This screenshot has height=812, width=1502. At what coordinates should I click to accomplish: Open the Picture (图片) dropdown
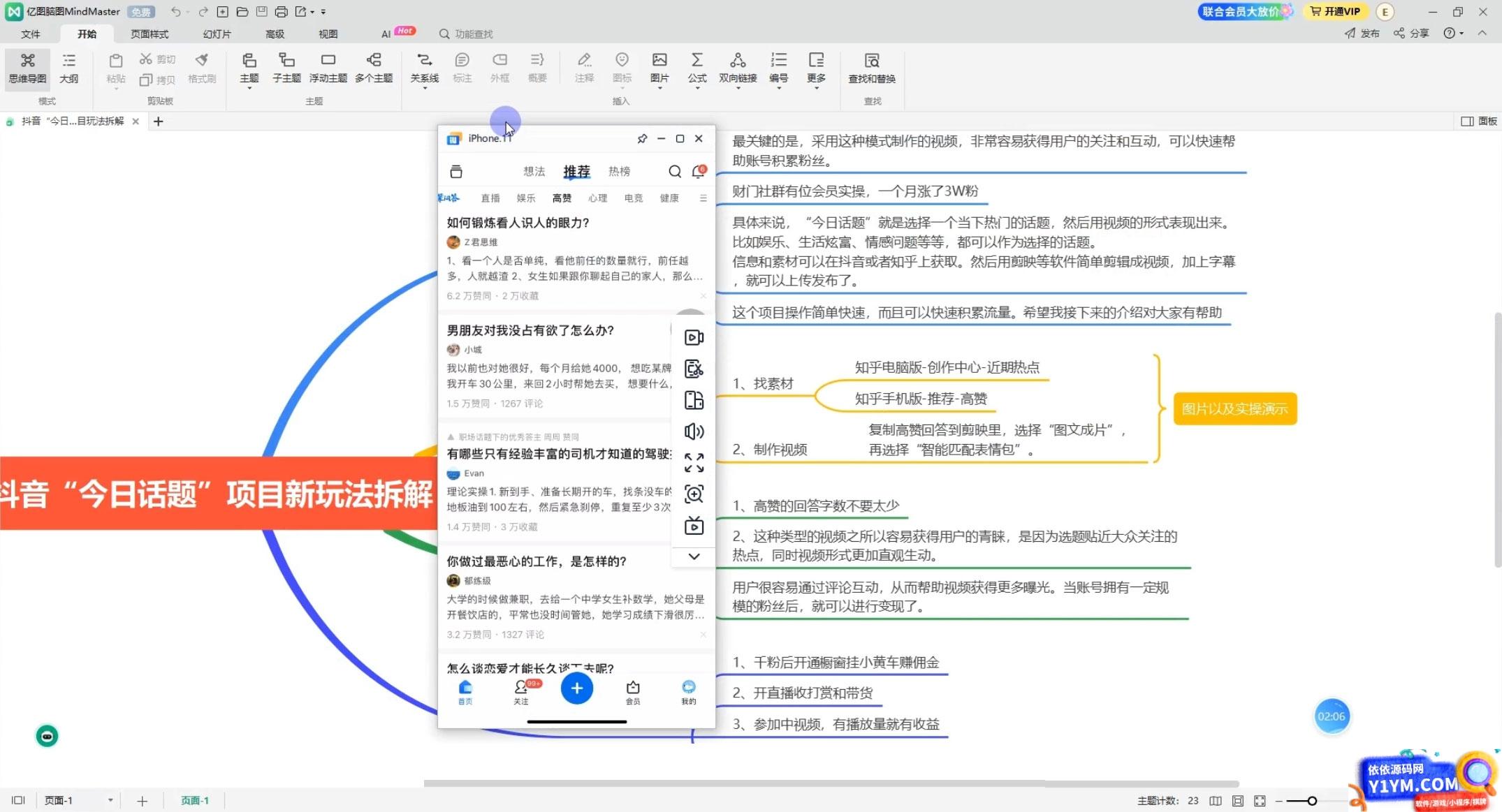point(659,89)
